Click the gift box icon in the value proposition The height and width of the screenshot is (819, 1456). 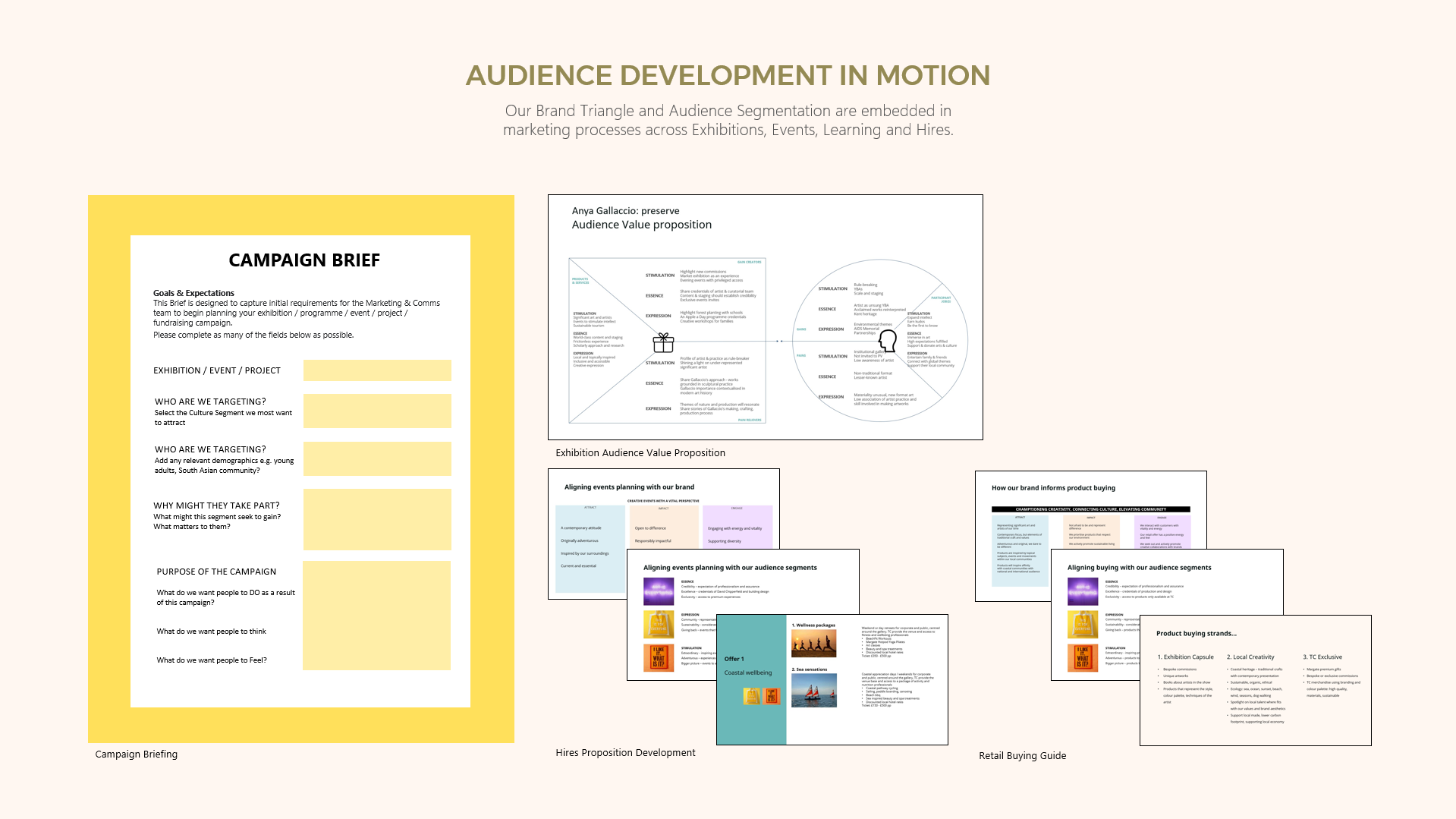point(663,343)
